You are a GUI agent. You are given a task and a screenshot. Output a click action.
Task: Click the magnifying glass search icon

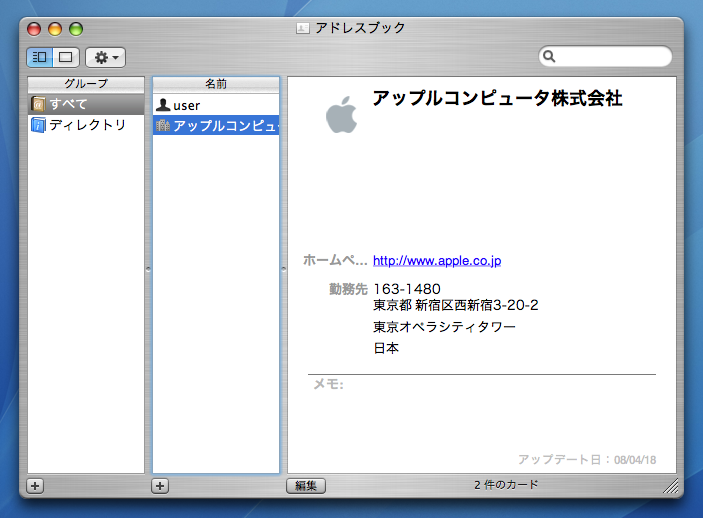click(x=549, y=57)
